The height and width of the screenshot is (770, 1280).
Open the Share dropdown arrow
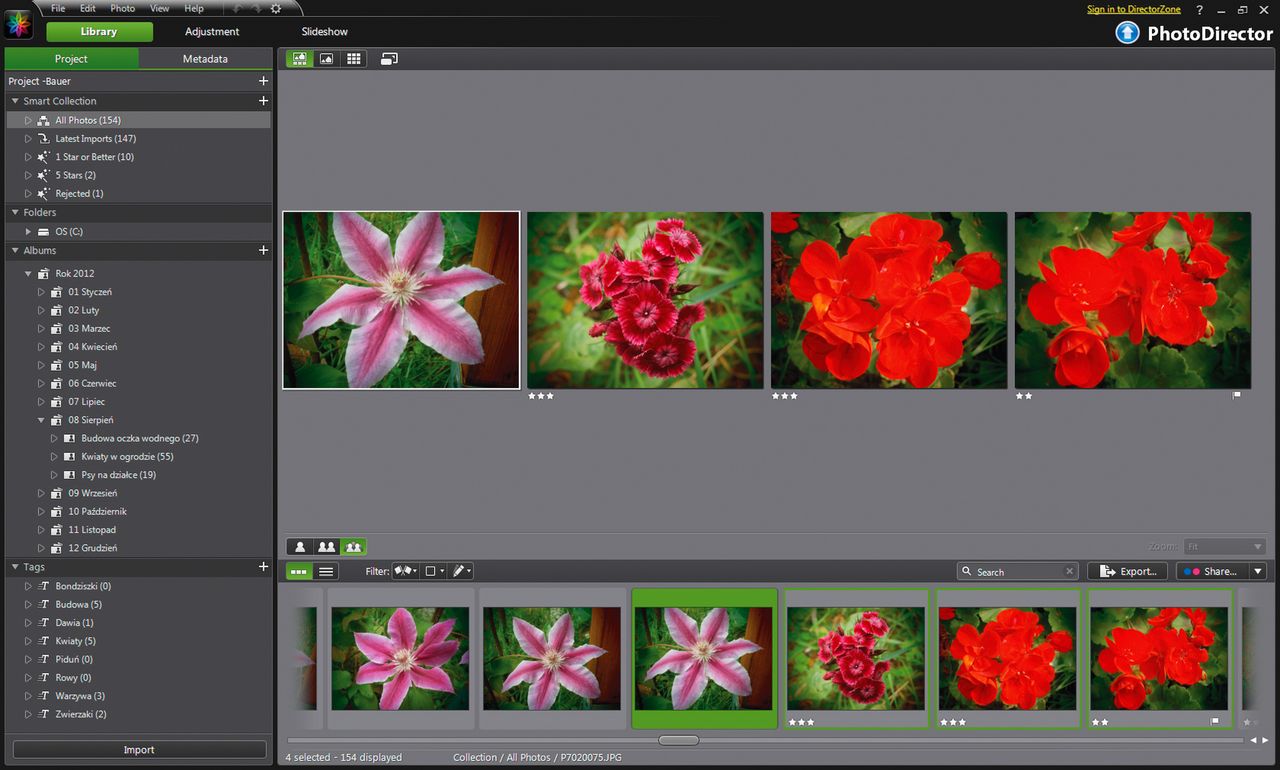click(x=1258, y=571)
